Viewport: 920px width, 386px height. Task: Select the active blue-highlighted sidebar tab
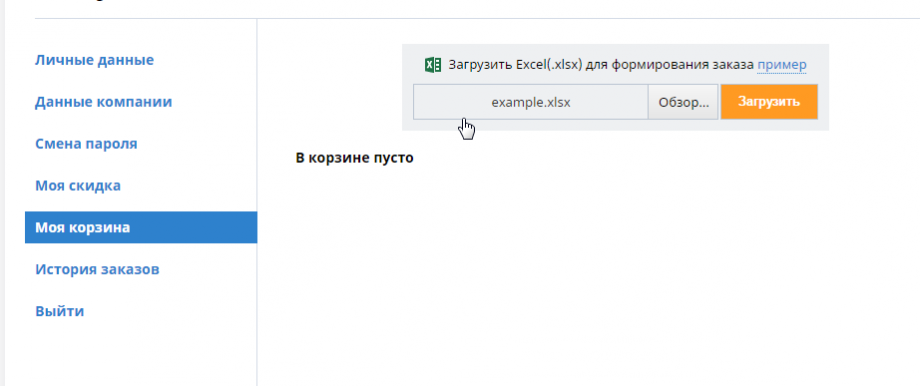tap(141, 228)
